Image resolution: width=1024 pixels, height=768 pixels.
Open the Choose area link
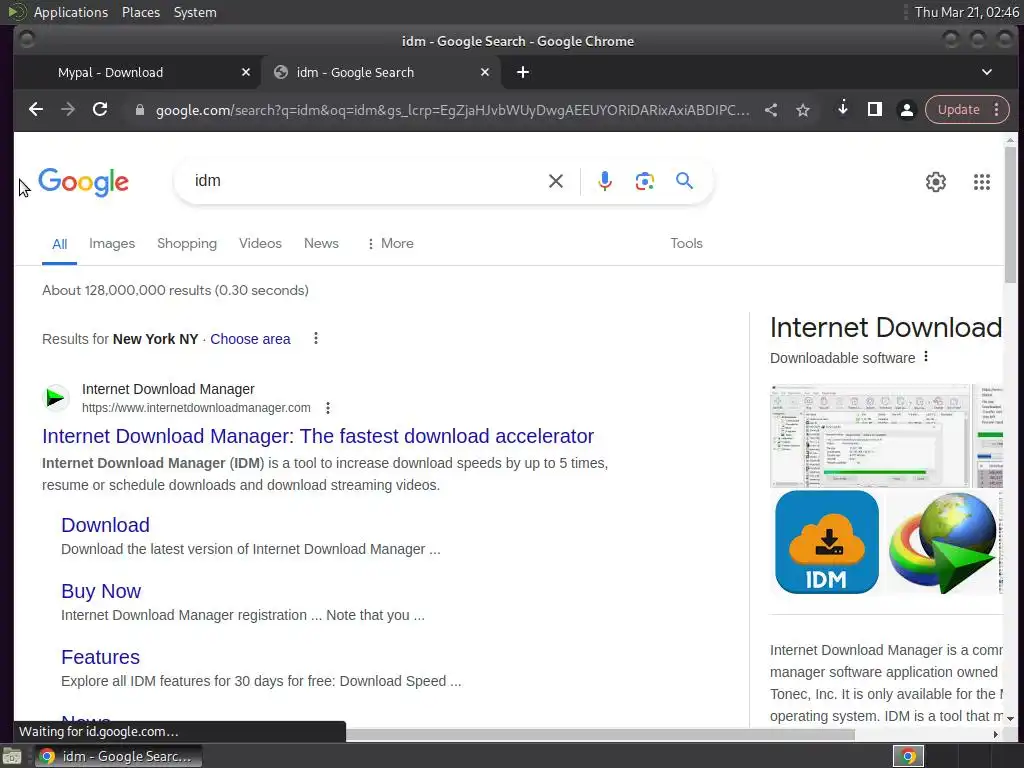tap(250, 339)
